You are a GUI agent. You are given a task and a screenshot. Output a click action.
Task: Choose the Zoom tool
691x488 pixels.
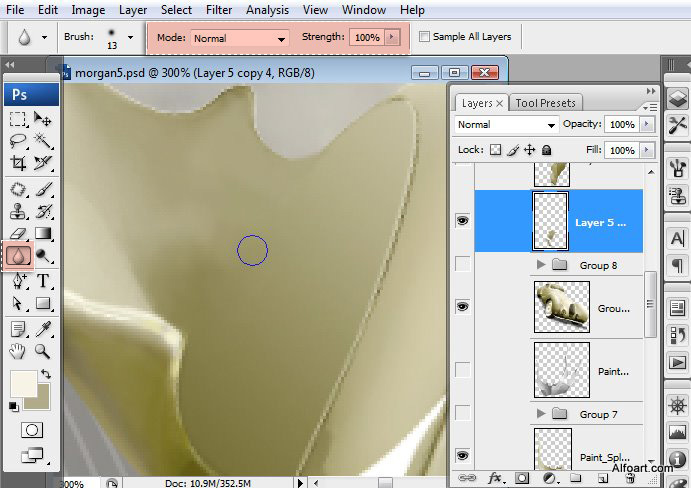pos(44,351)
